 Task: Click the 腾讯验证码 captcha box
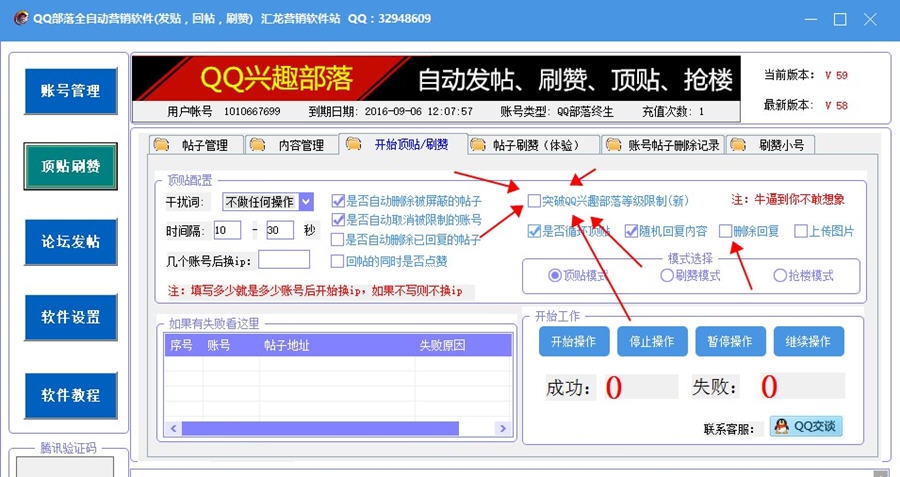[64, 467]
